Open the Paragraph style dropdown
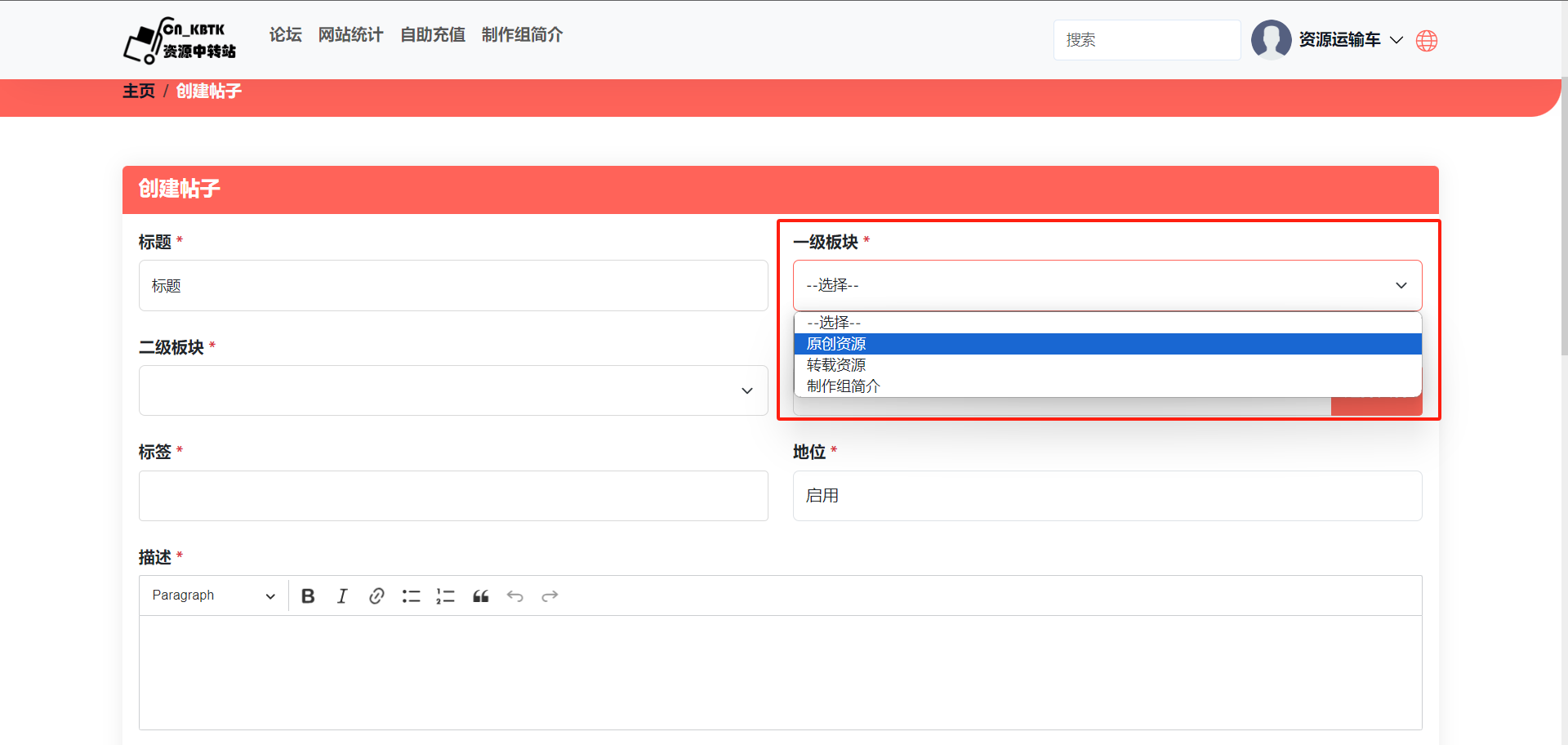This screenshot has width=1568, height=745. tap(213, 596)
